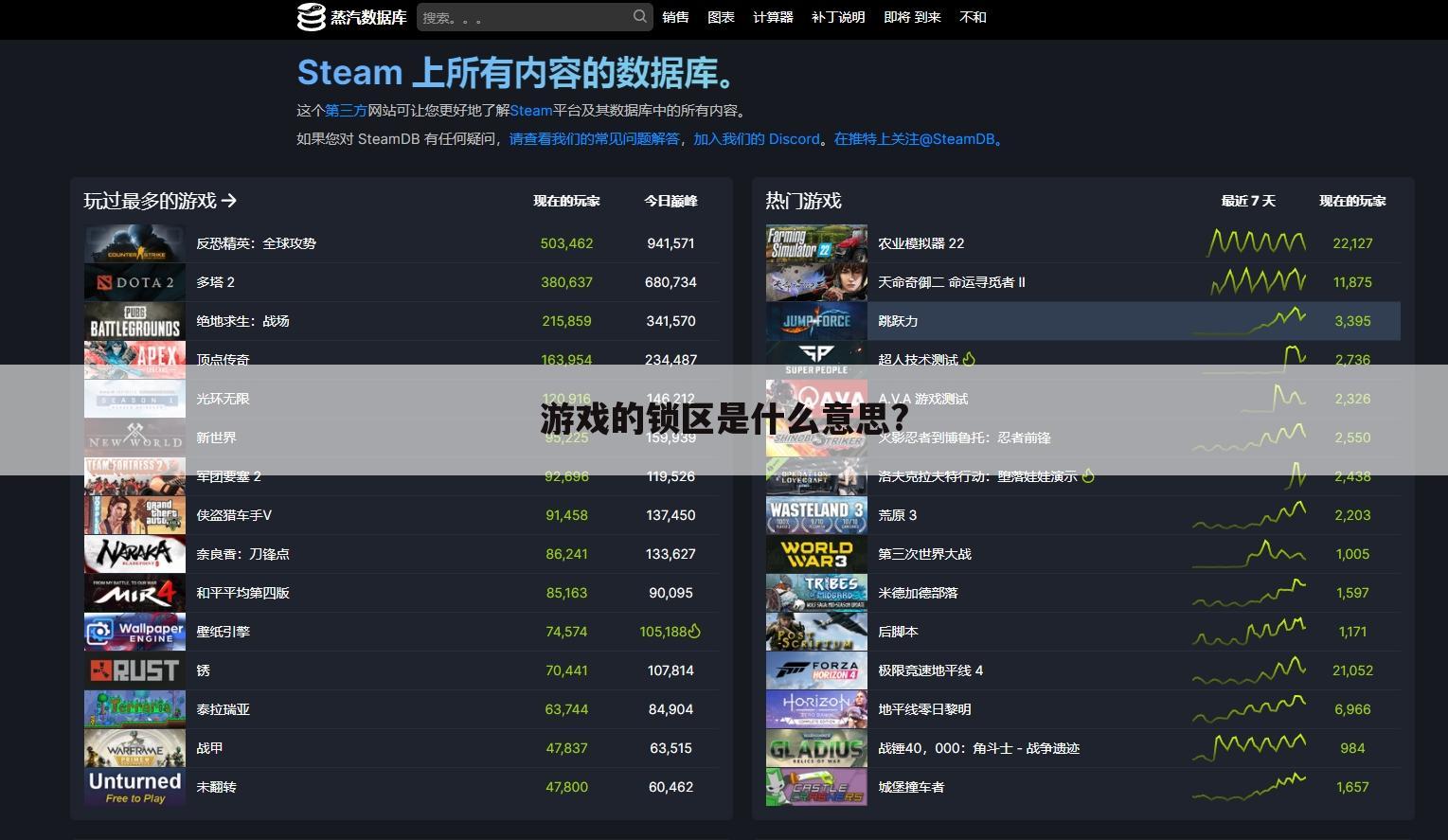Open the 不和 menu item
The image size is (1448, 840).
click(x=973, y=17)
